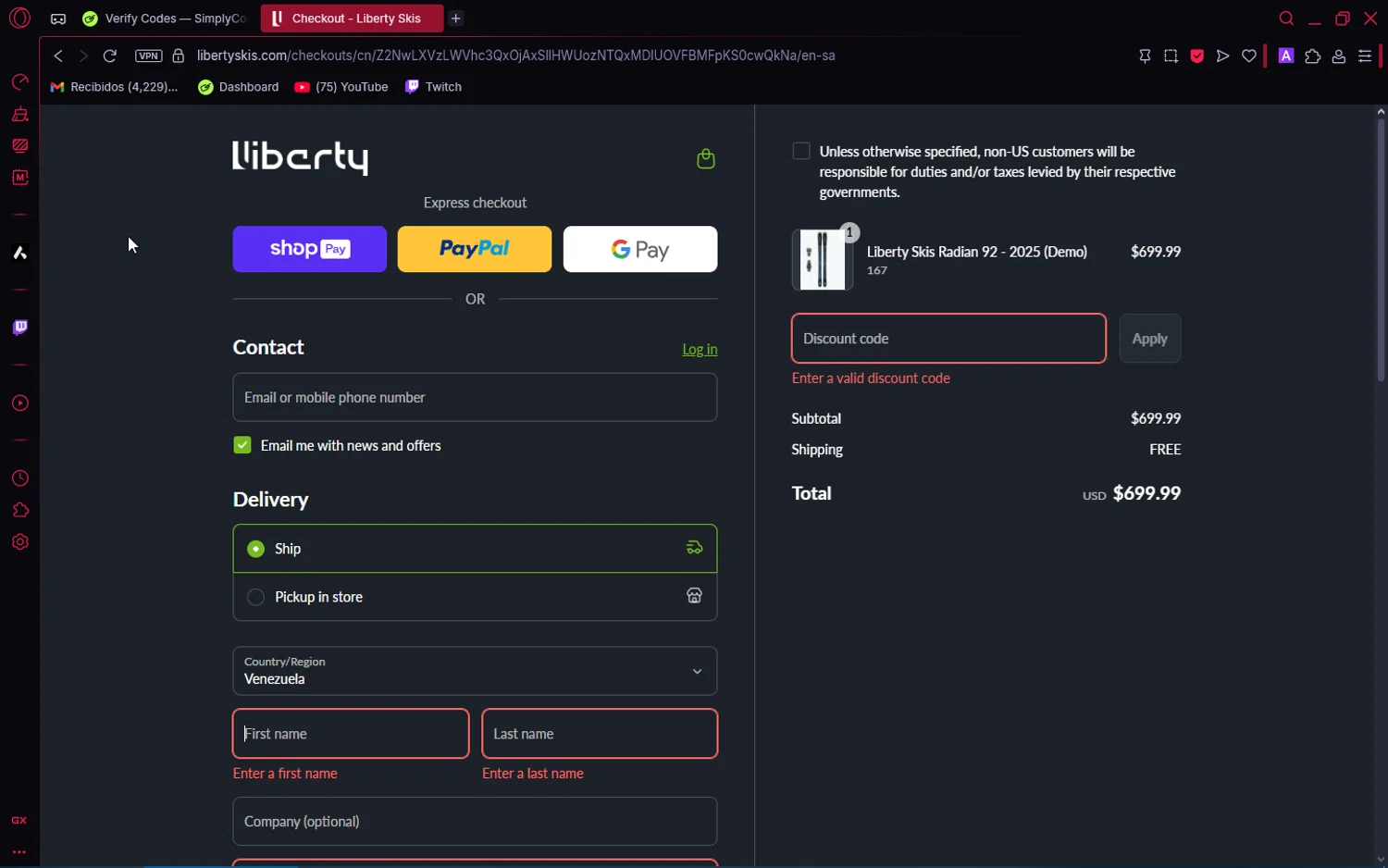The image size is (1388, 868).
Task: Switch to the Verify Codes SimplyCodes tab
Action: point(165,19)
